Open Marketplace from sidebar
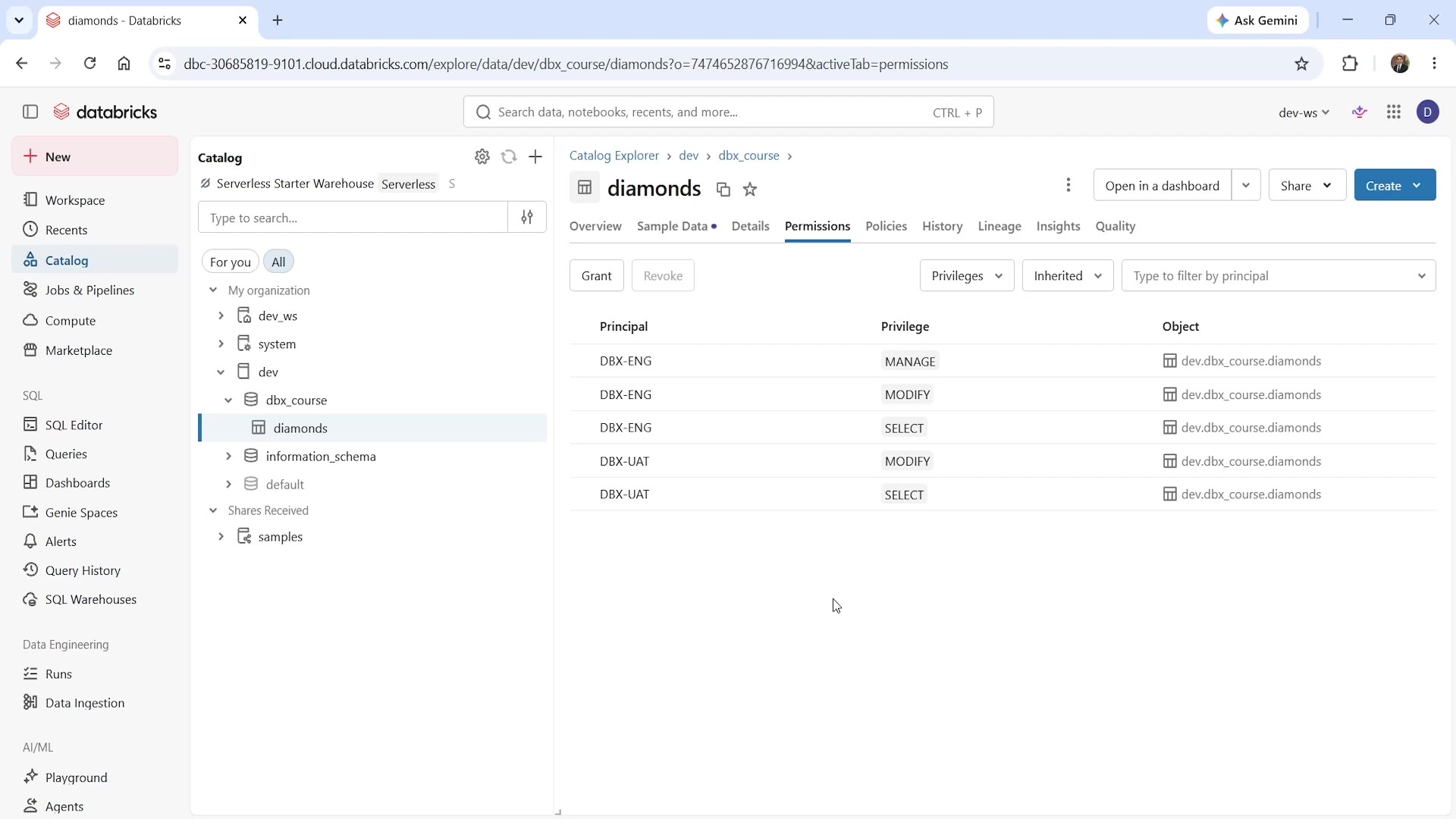The image size is (1456, 819). pyautogui.click(x=95, y=350)
